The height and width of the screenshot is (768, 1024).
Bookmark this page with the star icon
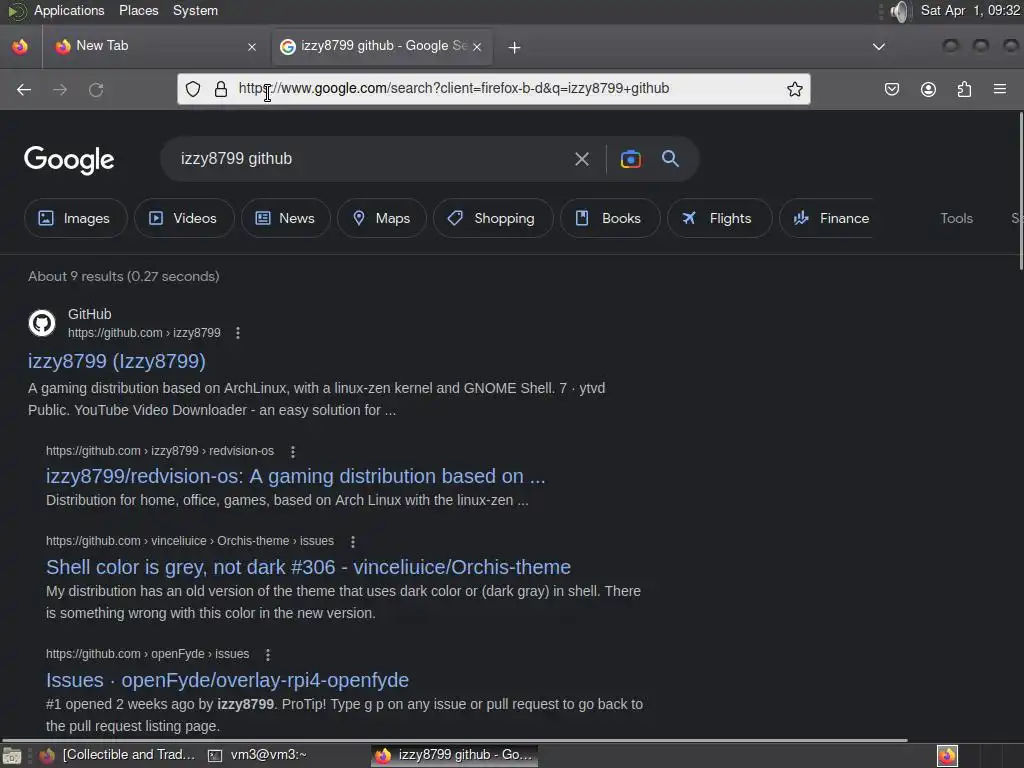(x=794, y=89)
